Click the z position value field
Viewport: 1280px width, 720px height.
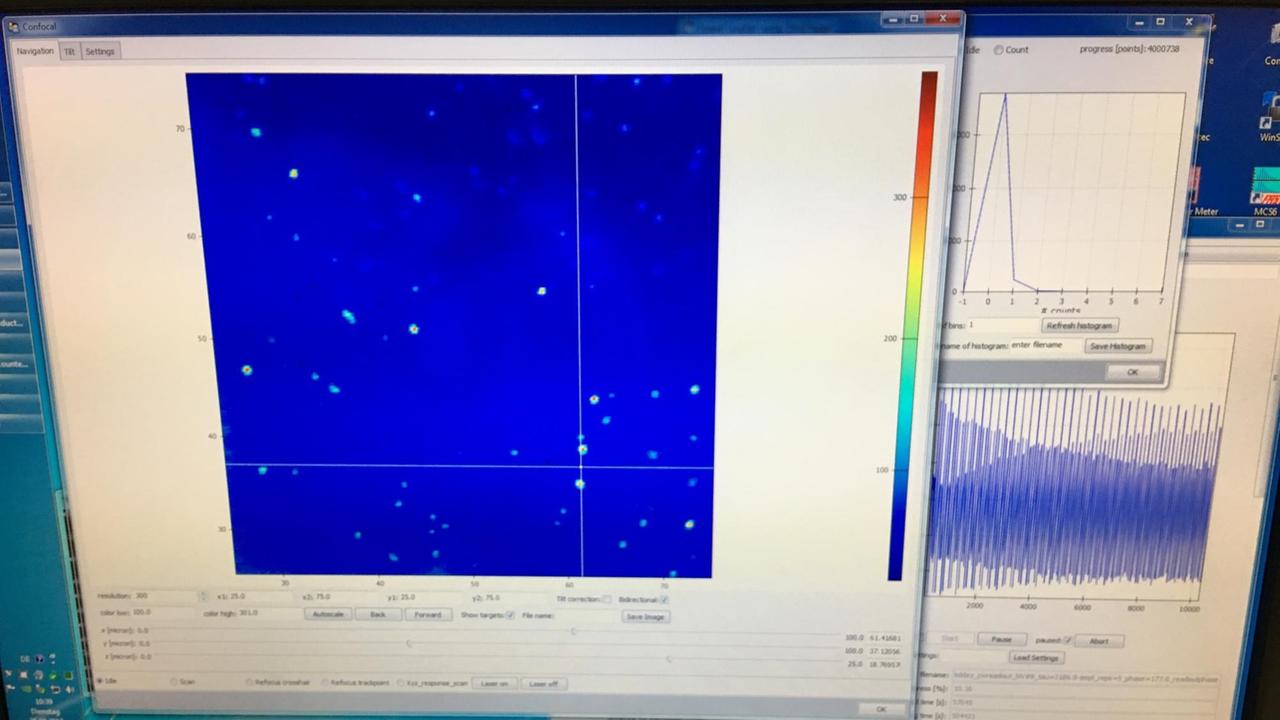pos(885,664)
